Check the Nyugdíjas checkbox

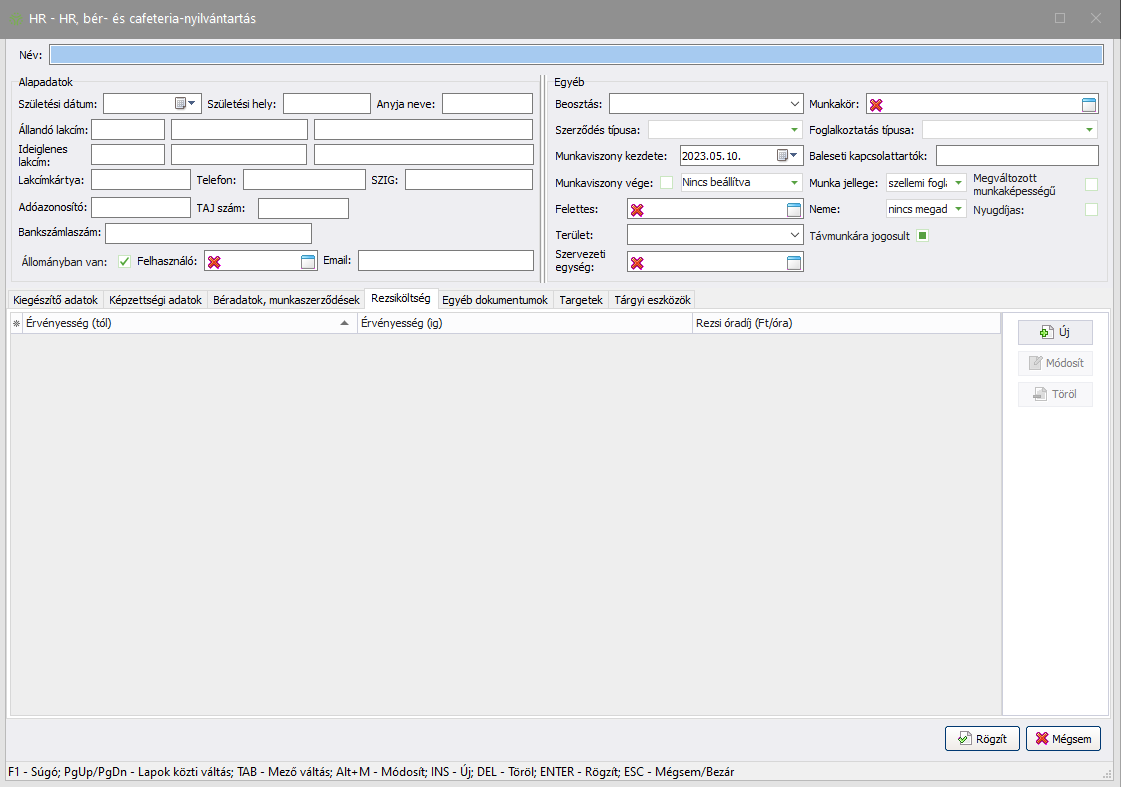click(1091, 210)
